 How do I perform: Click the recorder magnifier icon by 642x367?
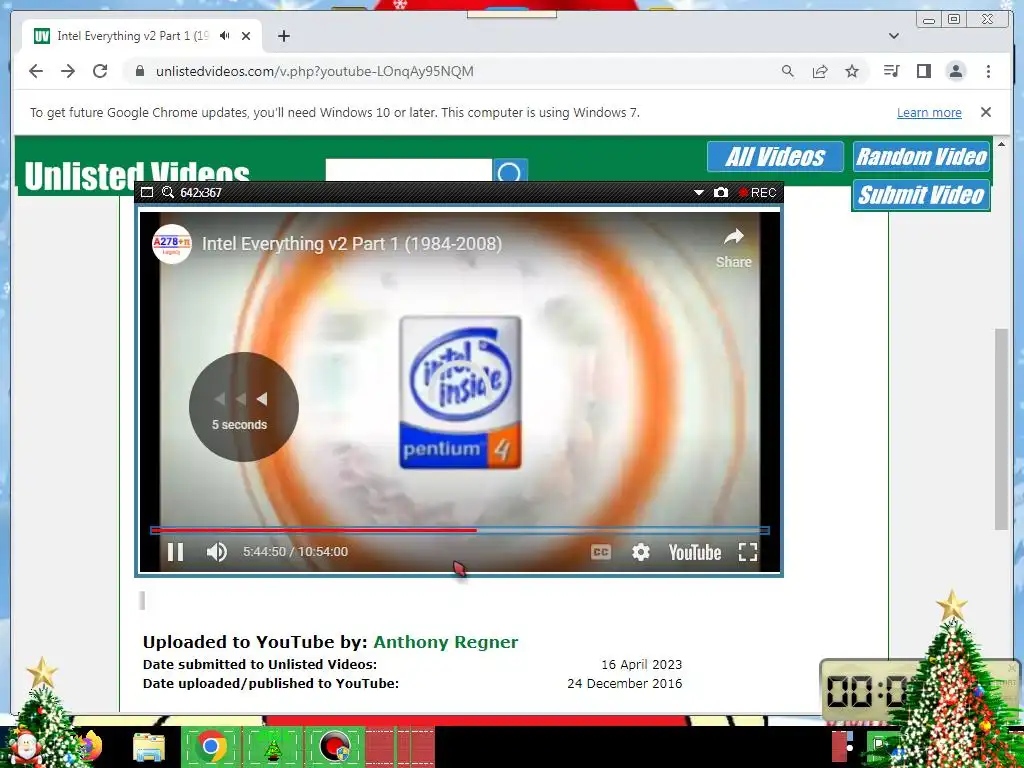point(168,192)
